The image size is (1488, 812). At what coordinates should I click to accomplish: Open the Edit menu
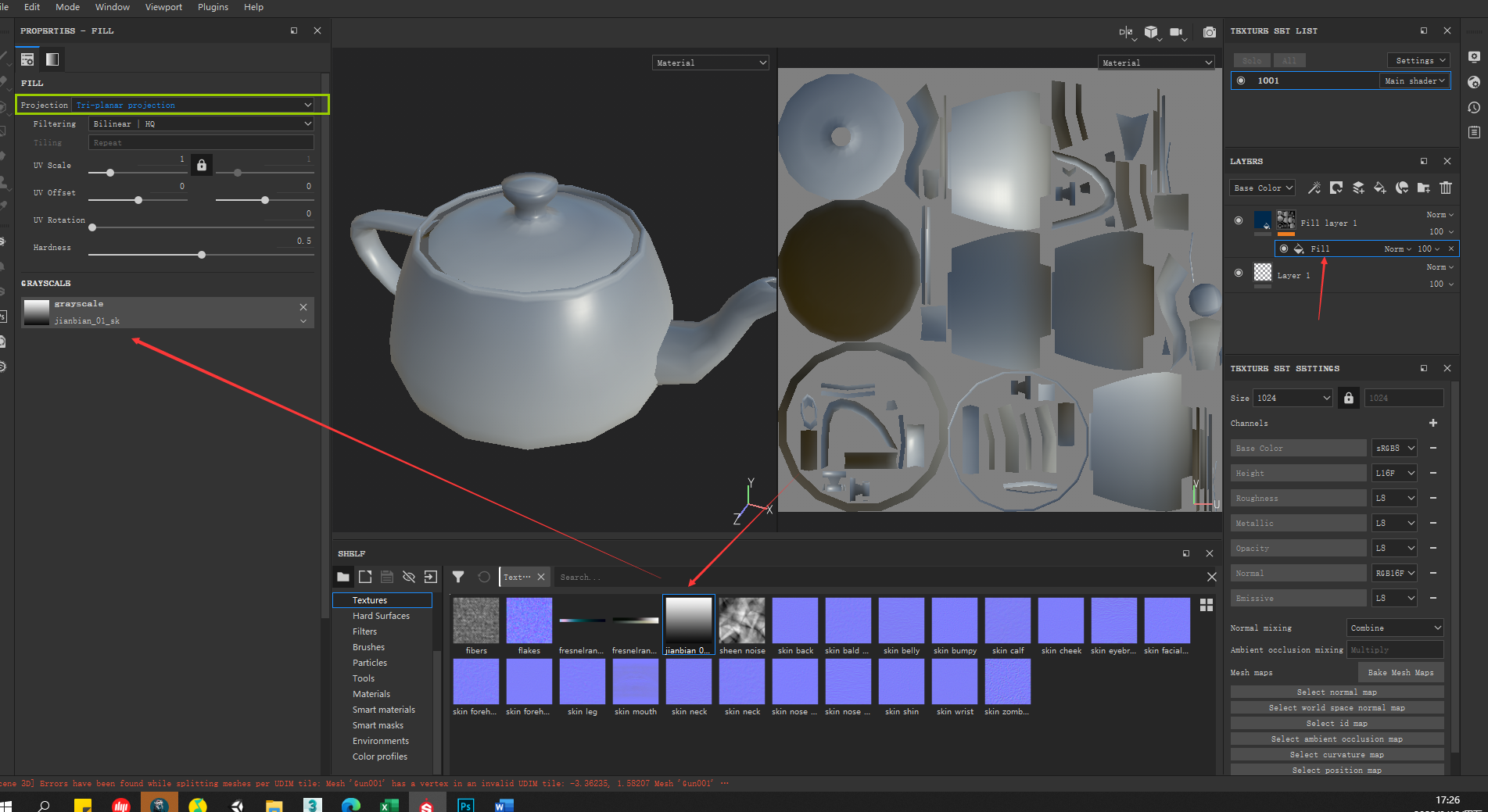(32, 7)
